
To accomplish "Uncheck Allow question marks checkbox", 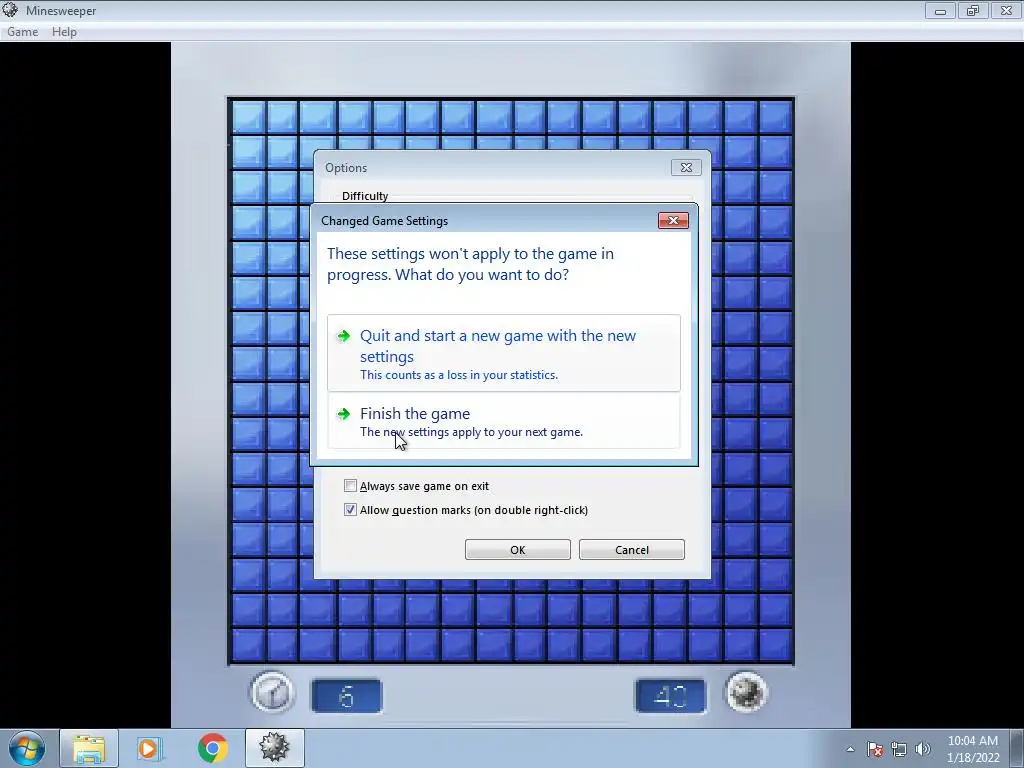I will [351, 510].
